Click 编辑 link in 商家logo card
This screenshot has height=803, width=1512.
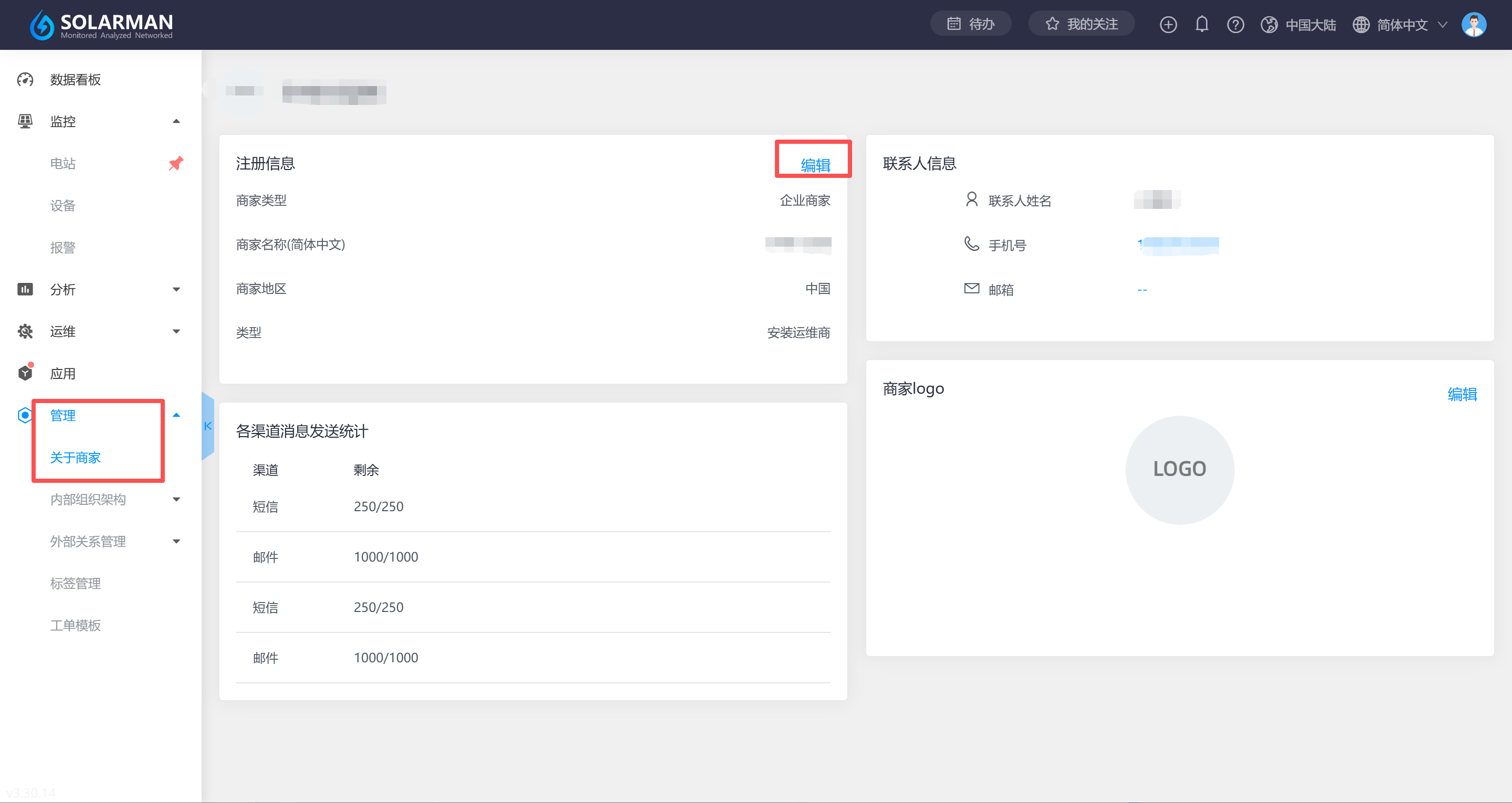point(1462,394)
